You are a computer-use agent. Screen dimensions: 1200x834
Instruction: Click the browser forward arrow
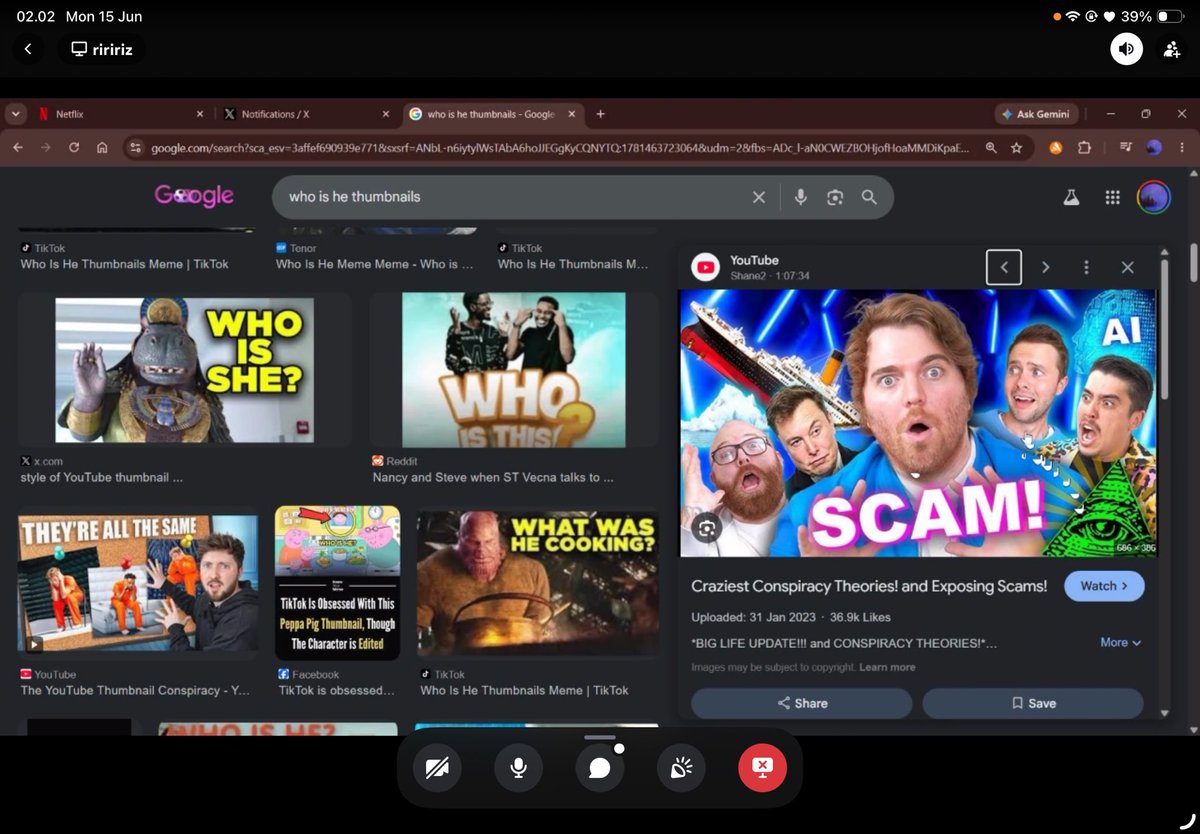[x=46, y=147]
